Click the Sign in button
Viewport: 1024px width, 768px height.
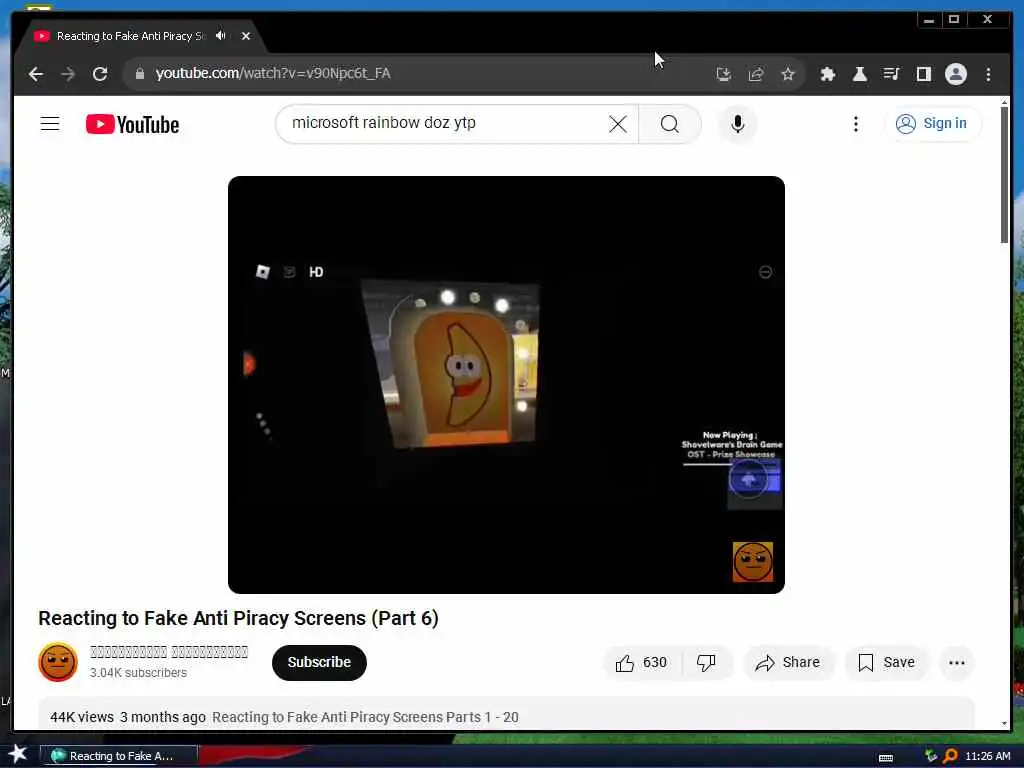pyautogui.click(x=932, y=123)
